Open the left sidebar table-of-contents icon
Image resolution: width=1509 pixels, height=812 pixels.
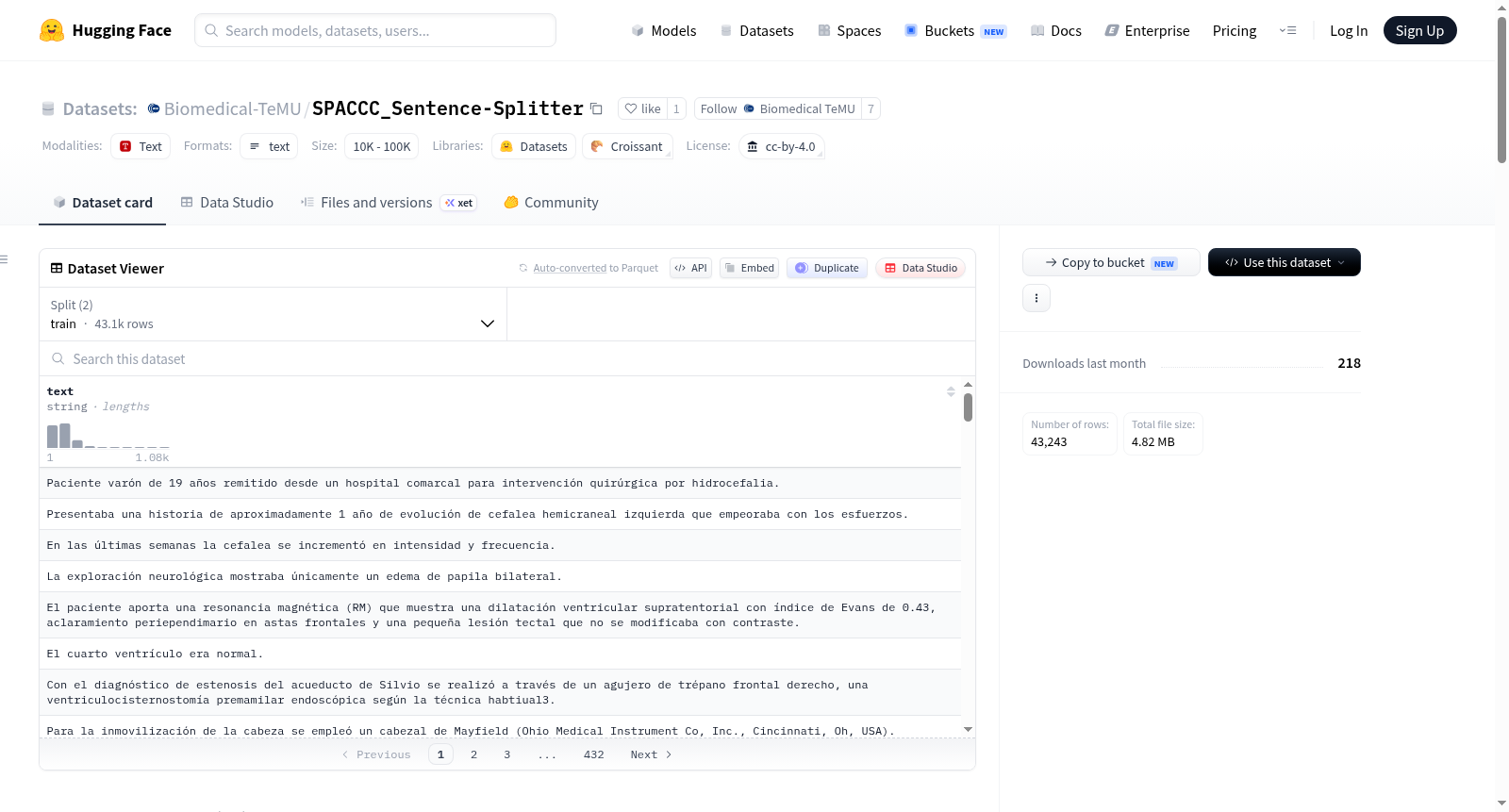click(5, 259)
